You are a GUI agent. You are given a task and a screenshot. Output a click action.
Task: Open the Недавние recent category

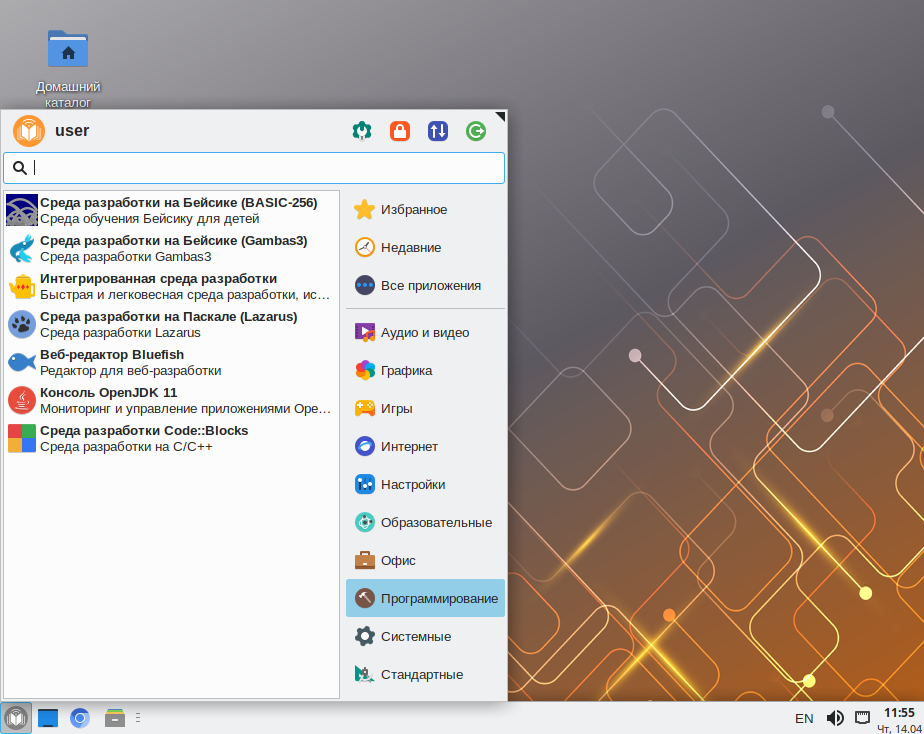[425, 247]
